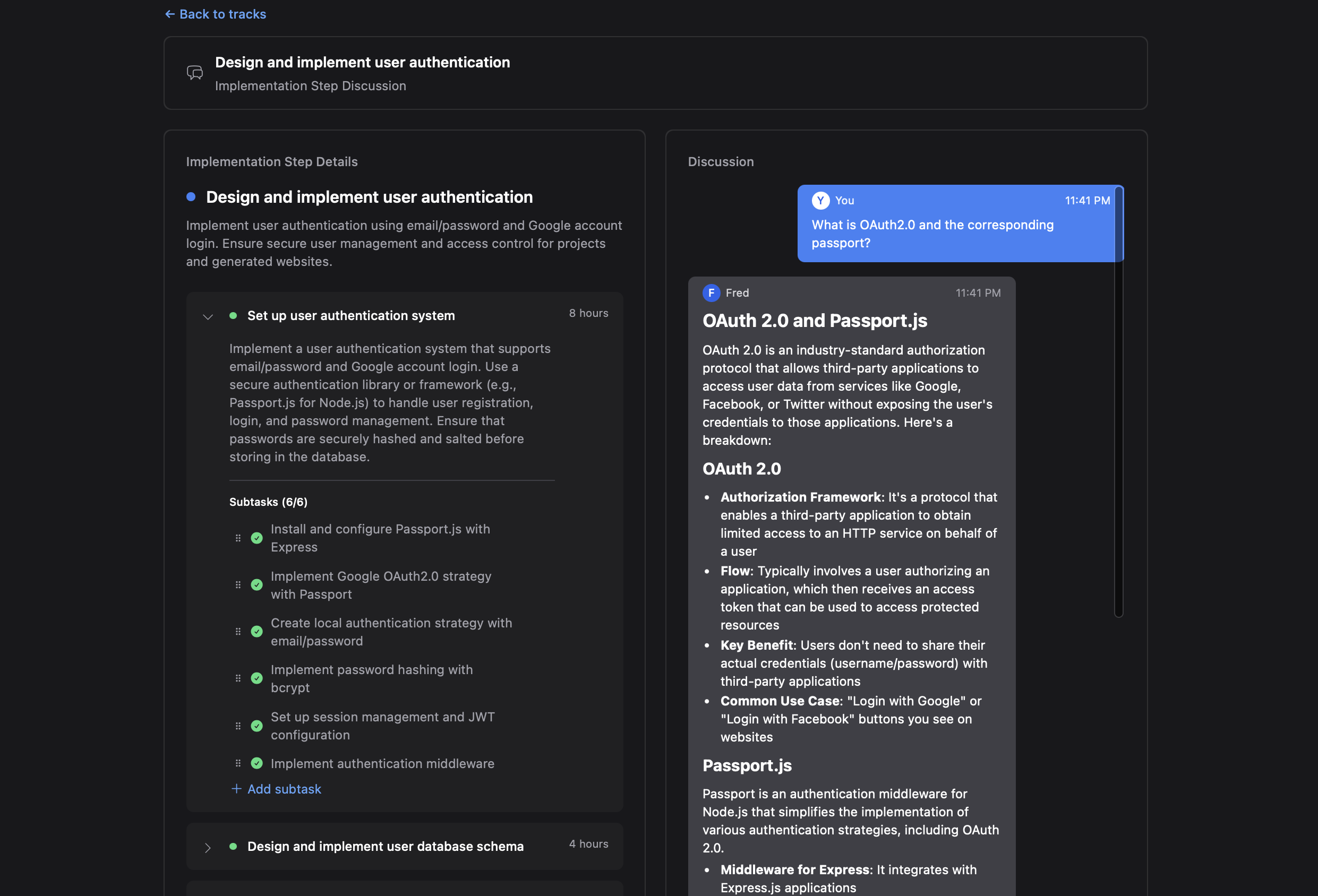Viewport: 1318px width, 896px height.
Task: Toggle the check for Install and configure Passport.js
Action: [x=257, y=538]
